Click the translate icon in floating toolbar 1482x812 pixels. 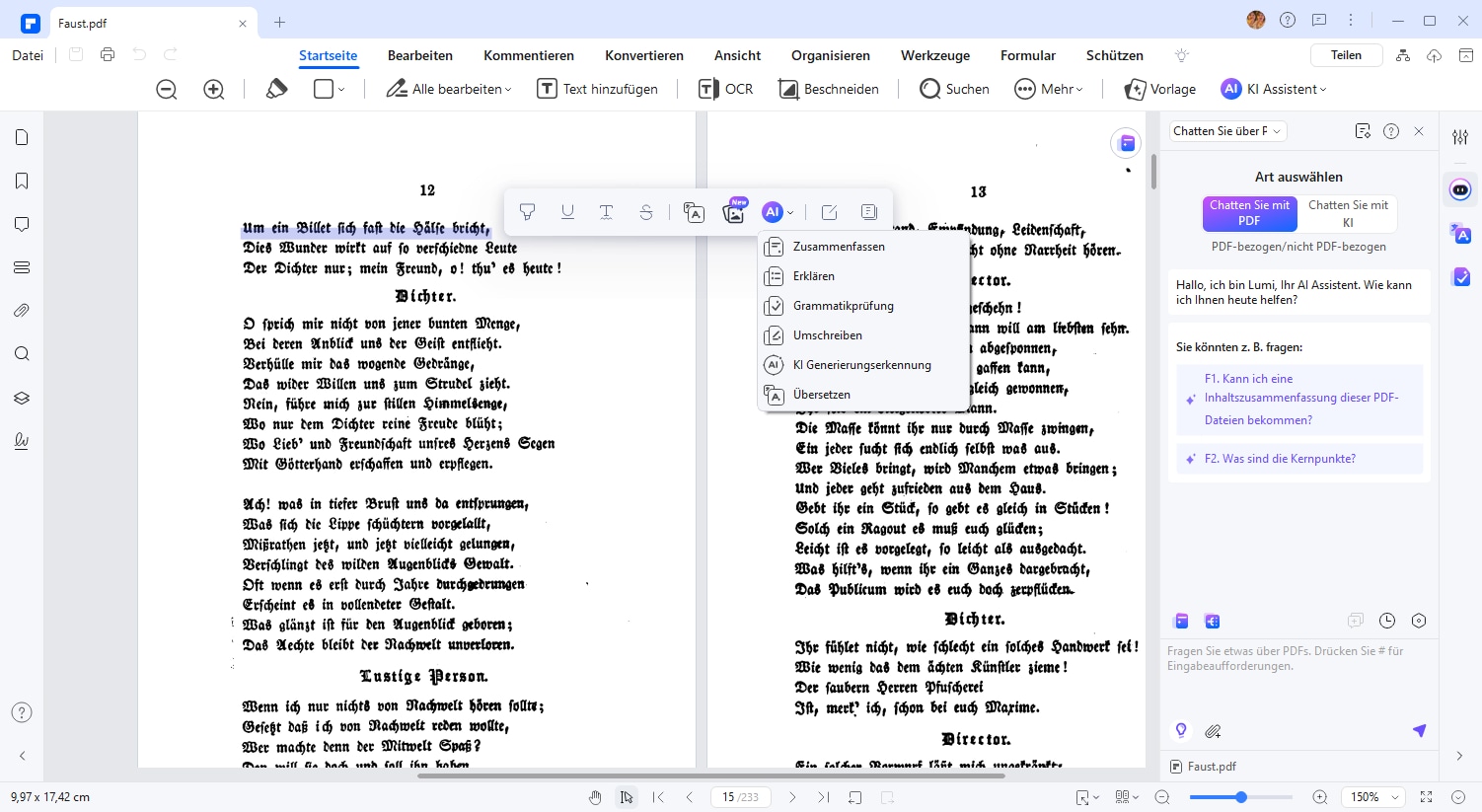[695, 212]
